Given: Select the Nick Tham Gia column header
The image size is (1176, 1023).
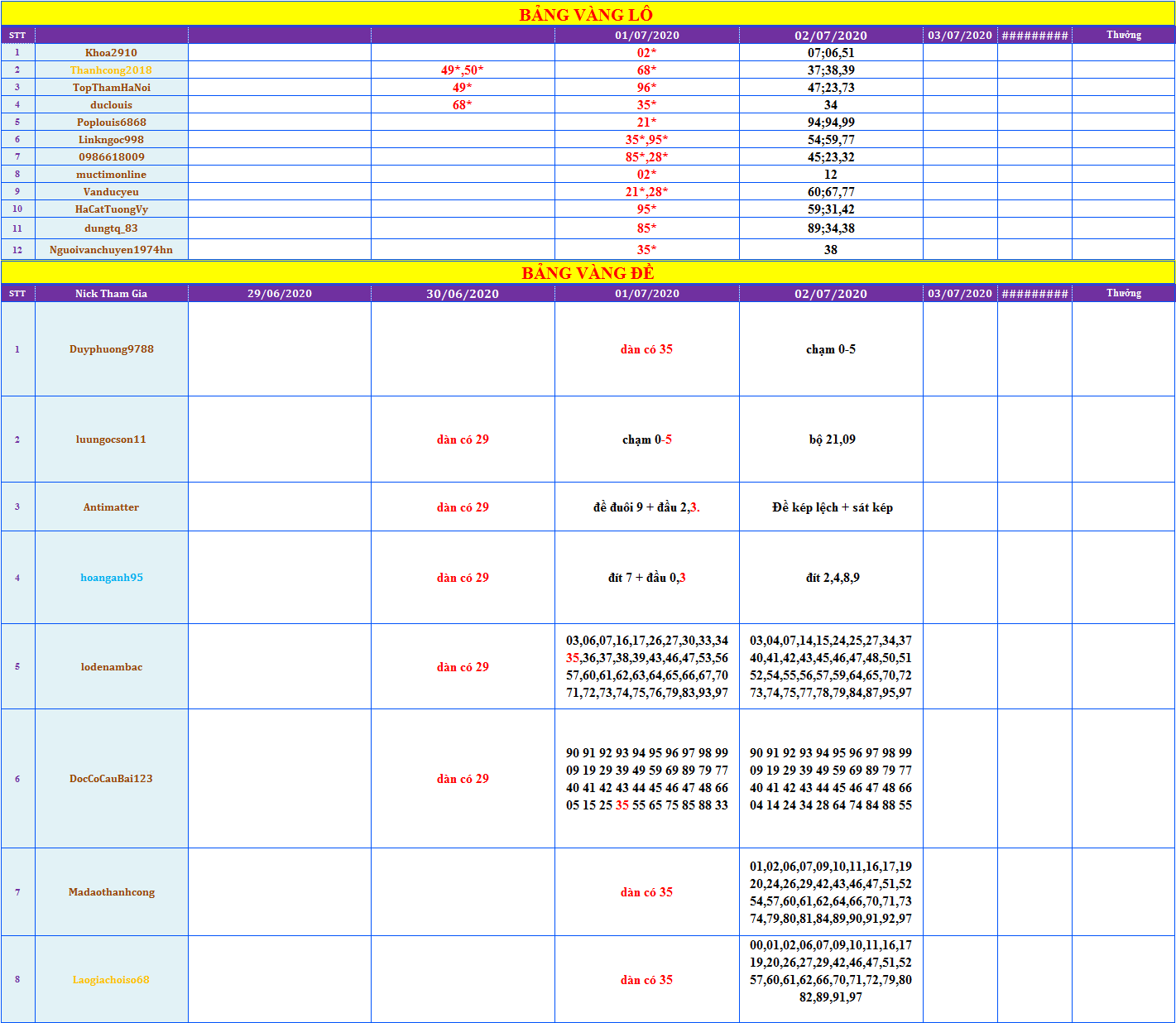Looking at the screenshot, I should click(x=112, y=293).
